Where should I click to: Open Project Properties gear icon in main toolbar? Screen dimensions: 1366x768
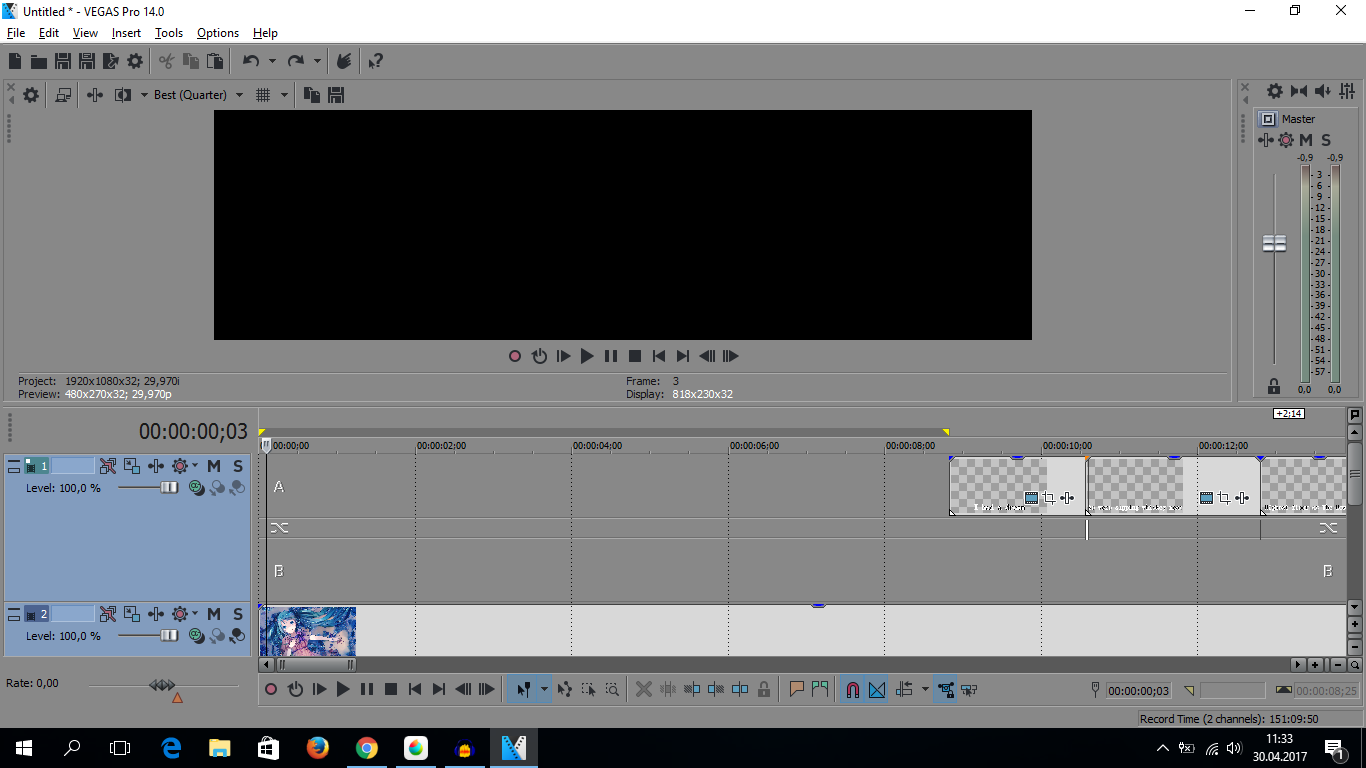pos(135,61)
